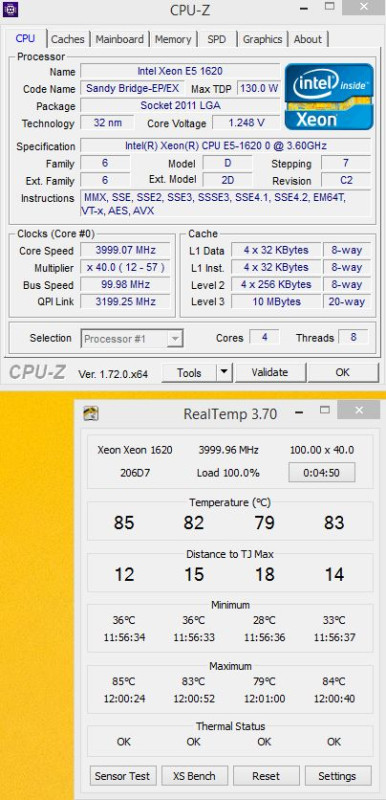Screen dimensions: 386x800
Task: Click the Stepping value 7
Action: tap(346, 163)
